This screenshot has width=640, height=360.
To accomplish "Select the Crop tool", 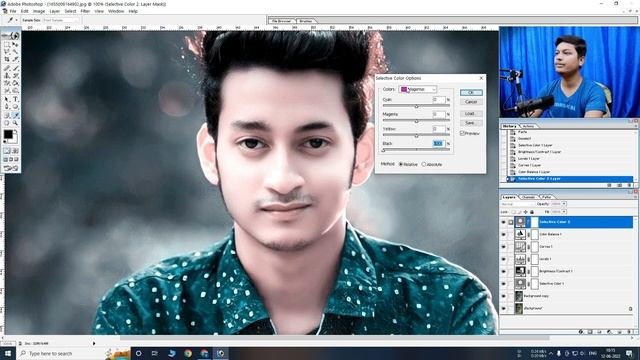I will click(x=7, y=60).
